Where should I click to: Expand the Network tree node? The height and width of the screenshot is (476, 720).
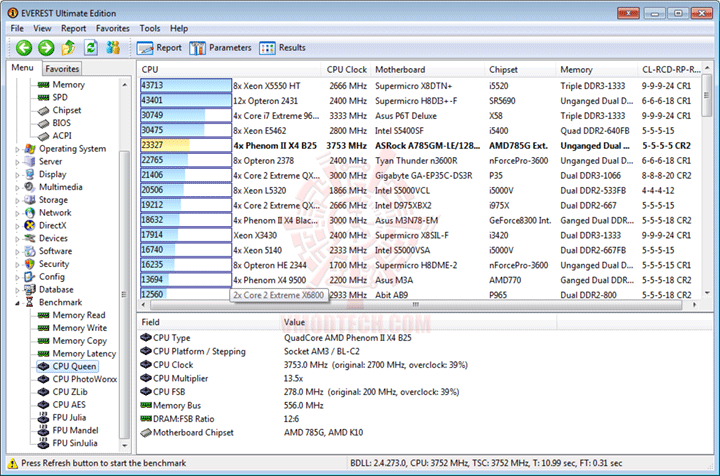pos(17,213)
